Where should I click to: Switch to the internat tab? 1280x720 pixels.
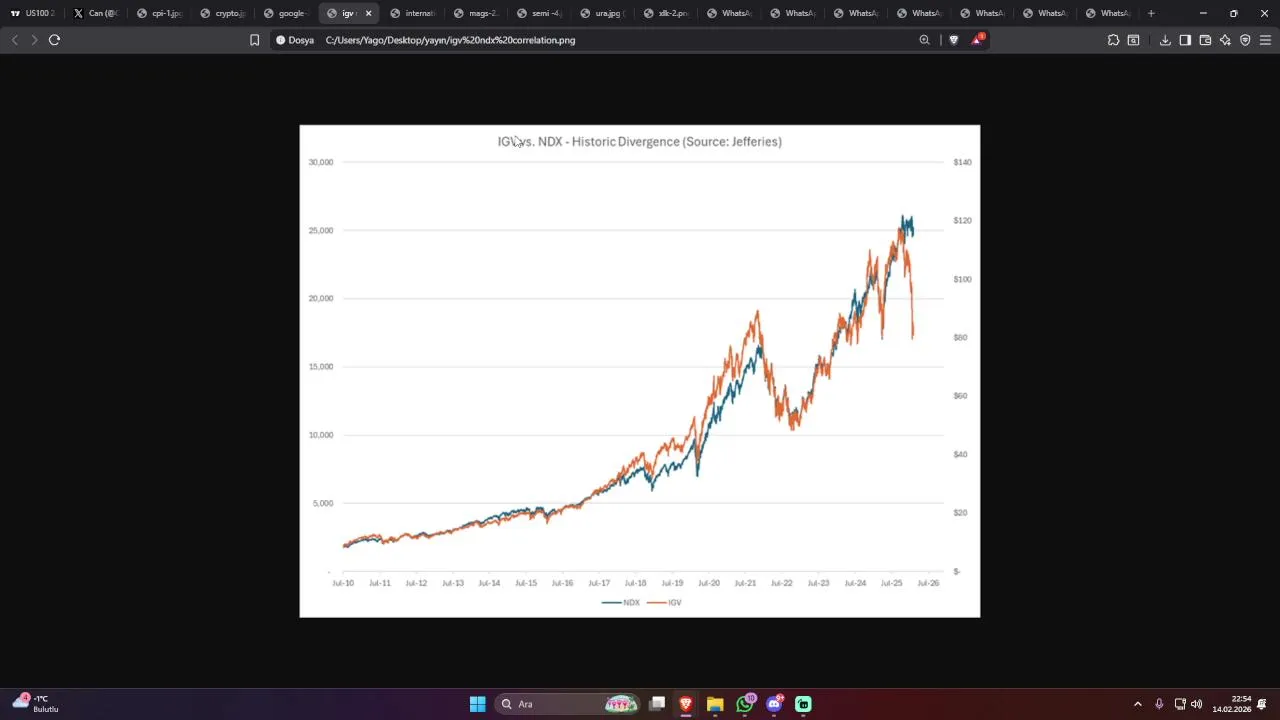412,13
